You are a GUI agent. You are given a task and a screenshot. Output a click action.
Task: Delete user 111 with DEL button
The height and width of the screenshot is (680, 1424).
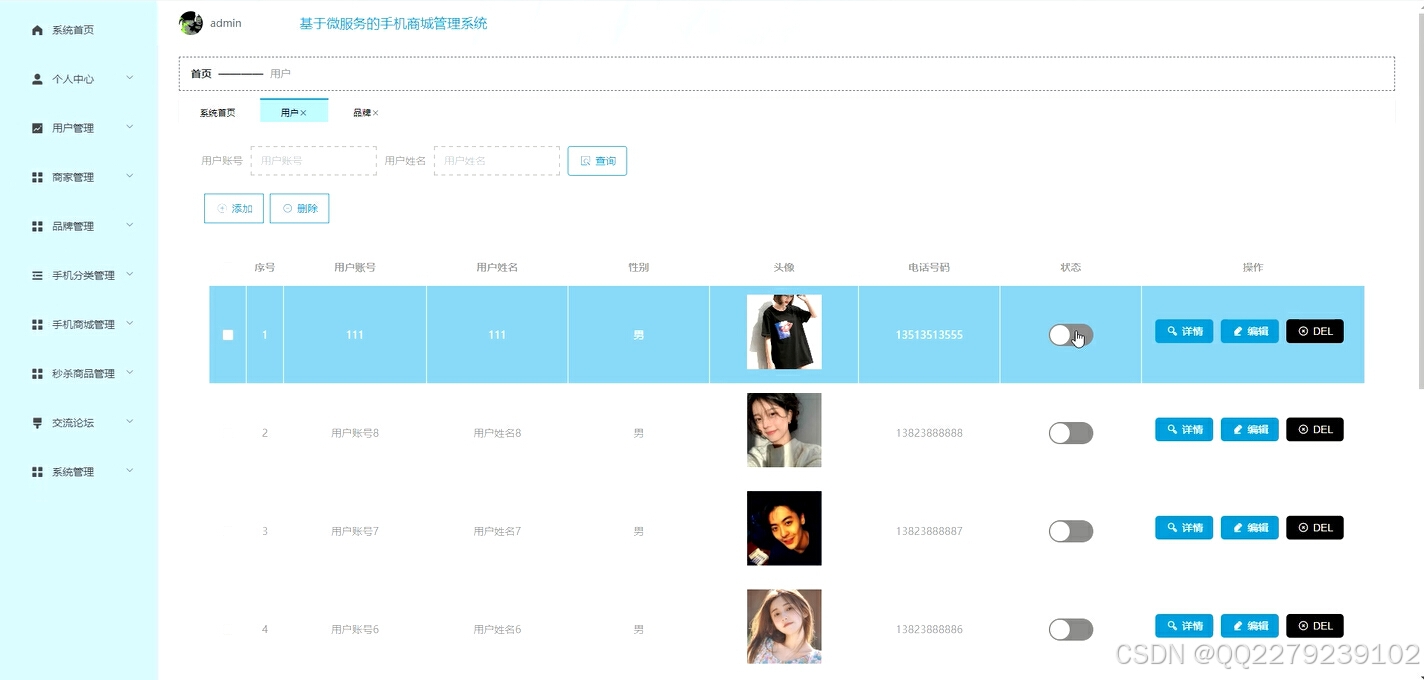tap(1315, 331)
